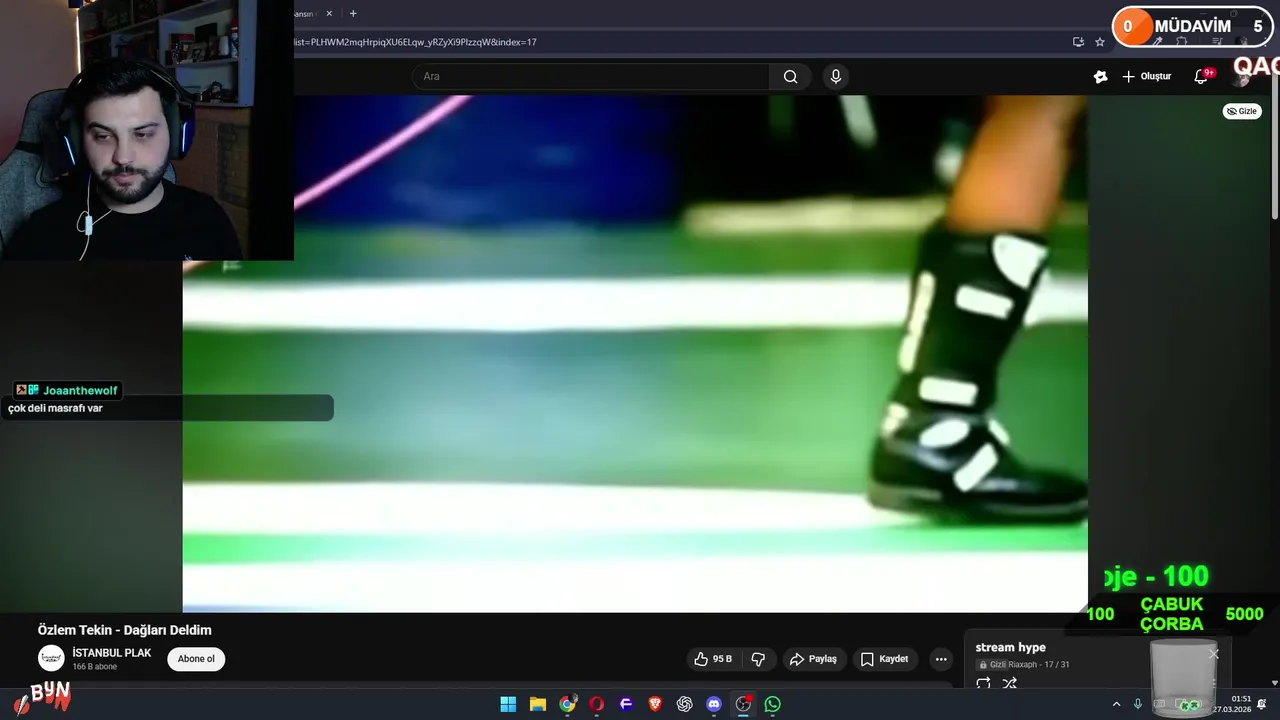Open the three-dot more actions menu
This screenshot has height=720, width=1280.
[941, 659]
